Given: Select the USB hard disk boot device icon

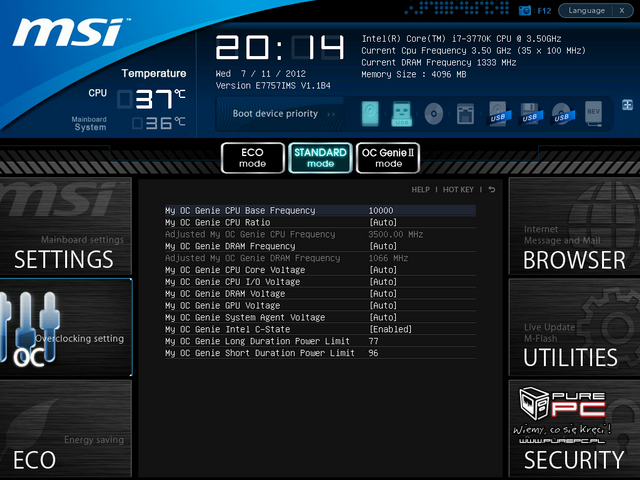Looking at the screenshot, I should 499,114.
